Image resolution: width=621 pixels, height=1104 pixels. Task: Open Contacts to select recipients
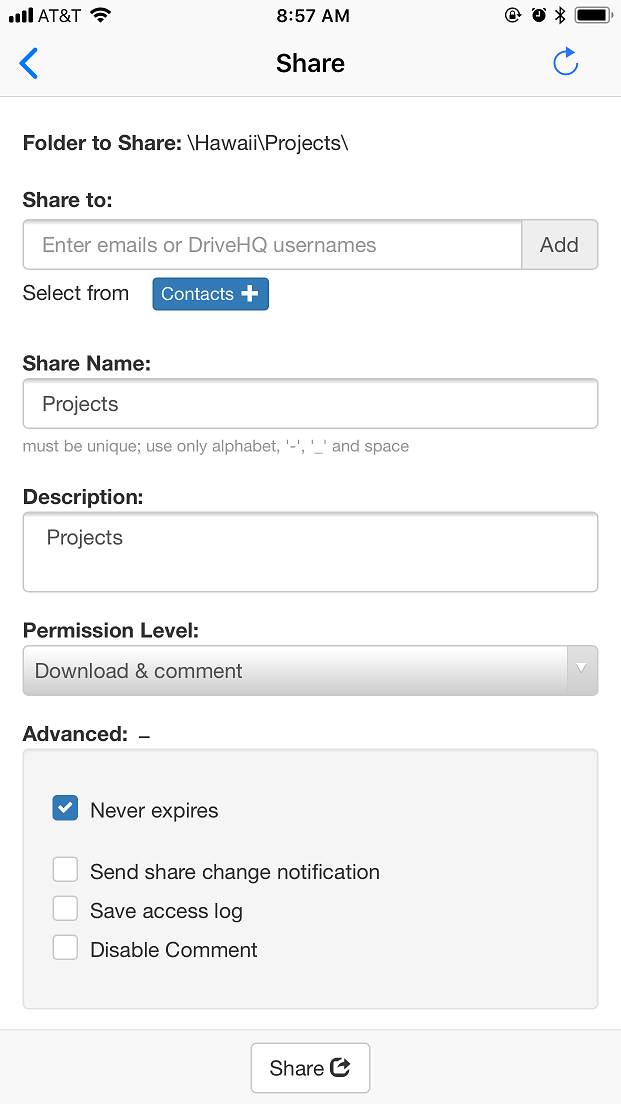coord(210,294)
